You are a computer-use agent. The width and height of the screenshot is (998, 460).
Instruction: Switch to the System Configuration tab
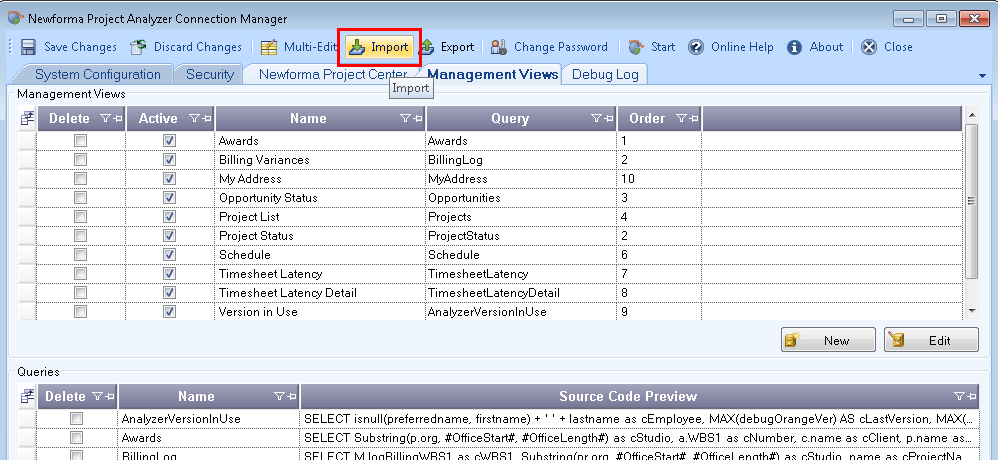[x=97, y=74]
